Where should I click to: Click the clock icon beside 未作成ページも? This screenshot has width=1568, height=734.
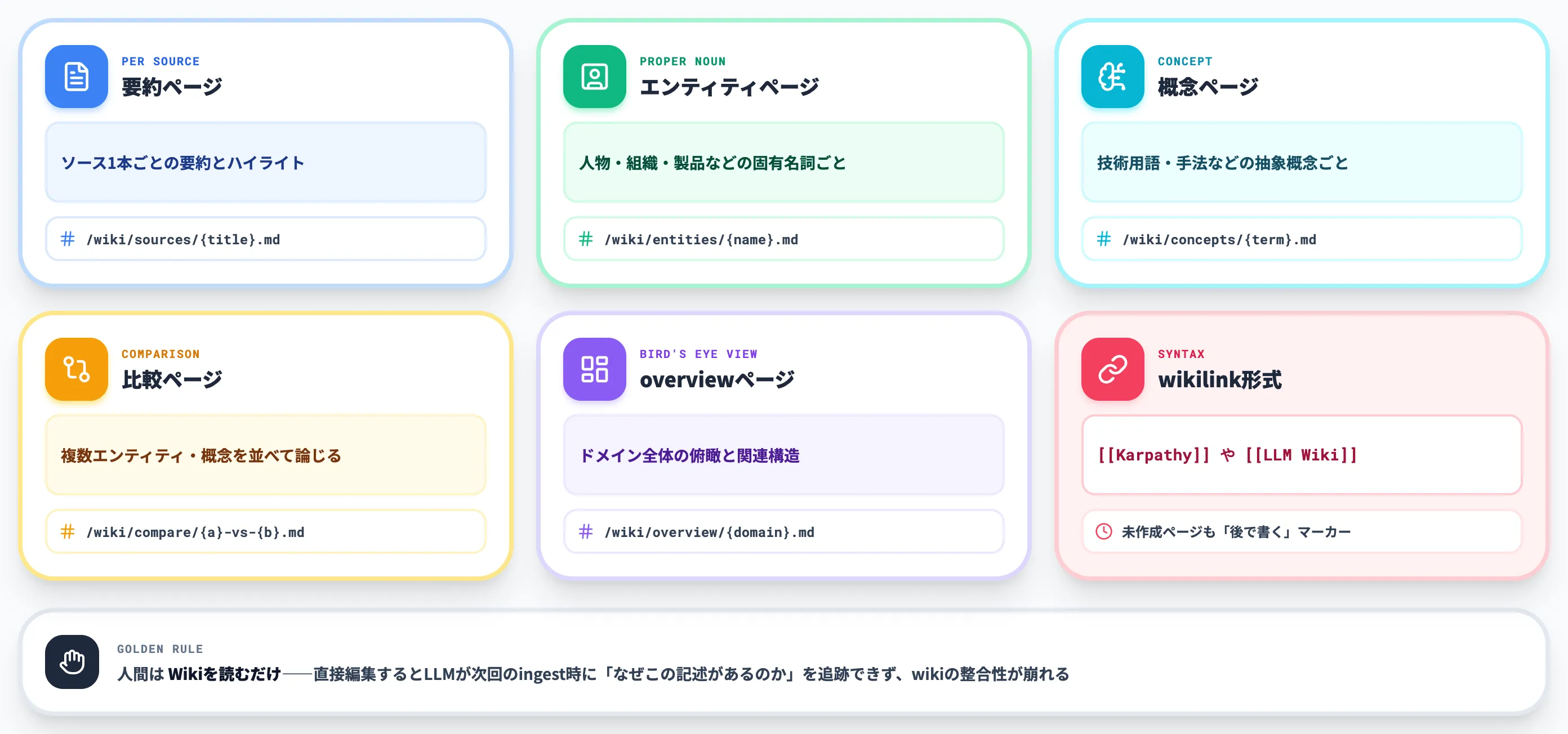(x=1103, y=531)
